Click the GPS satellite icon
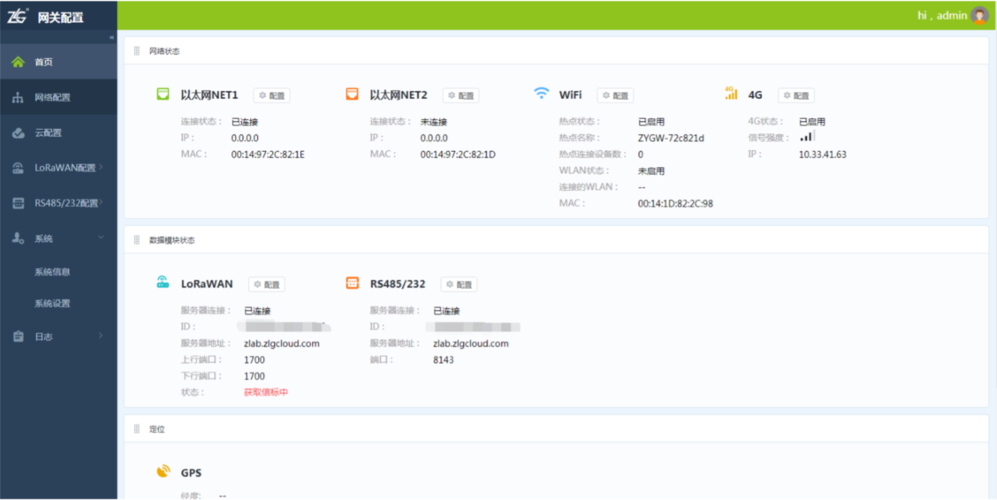Image resolution: width=997 pixels, height=500 pixels. (163, 471)
